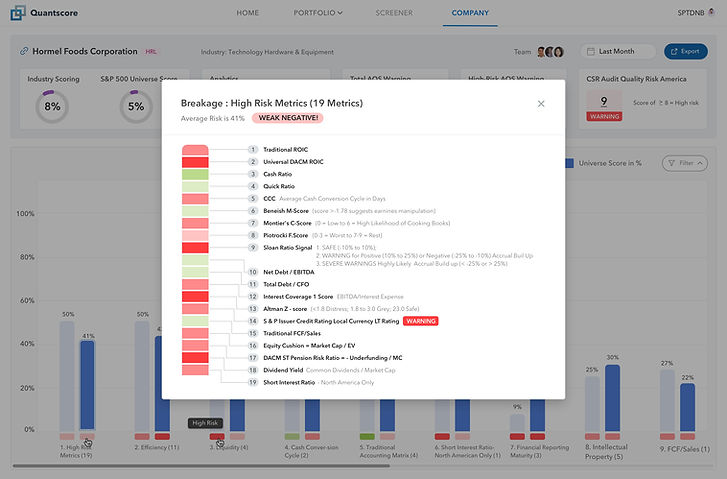Select 6. Short Interest Ratio category label
This screenshot has width=727, height=479.
(468, 451)
